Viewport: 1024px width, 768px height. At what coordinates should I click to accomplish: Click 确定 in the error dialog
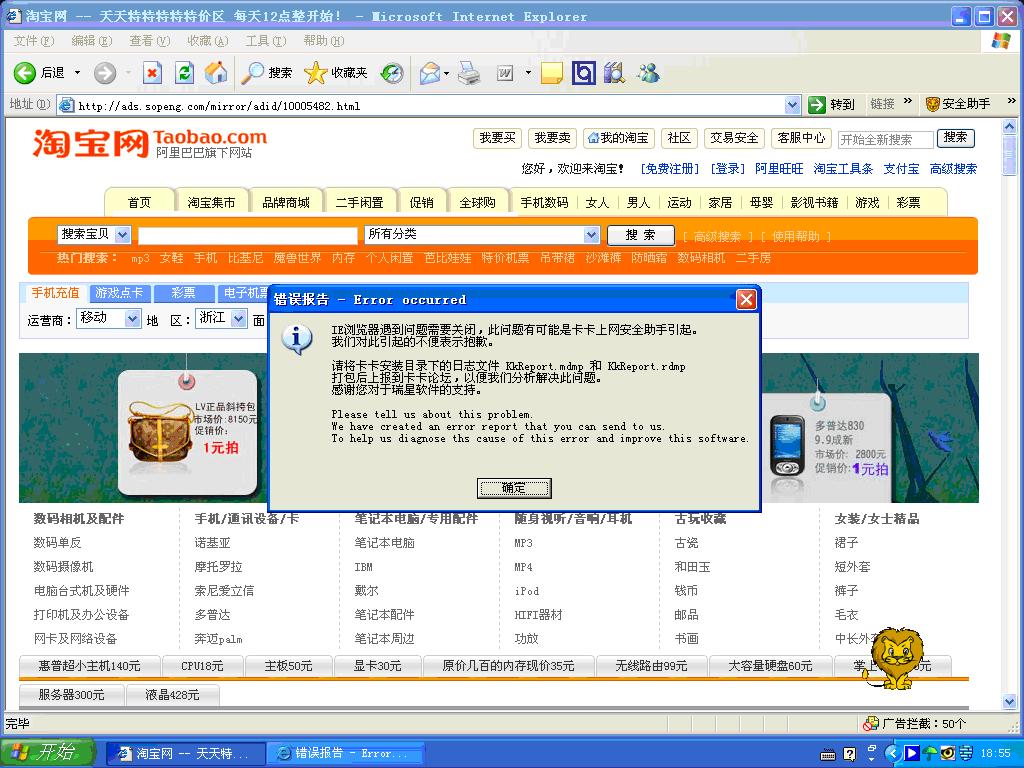click(x=514, y=488)
